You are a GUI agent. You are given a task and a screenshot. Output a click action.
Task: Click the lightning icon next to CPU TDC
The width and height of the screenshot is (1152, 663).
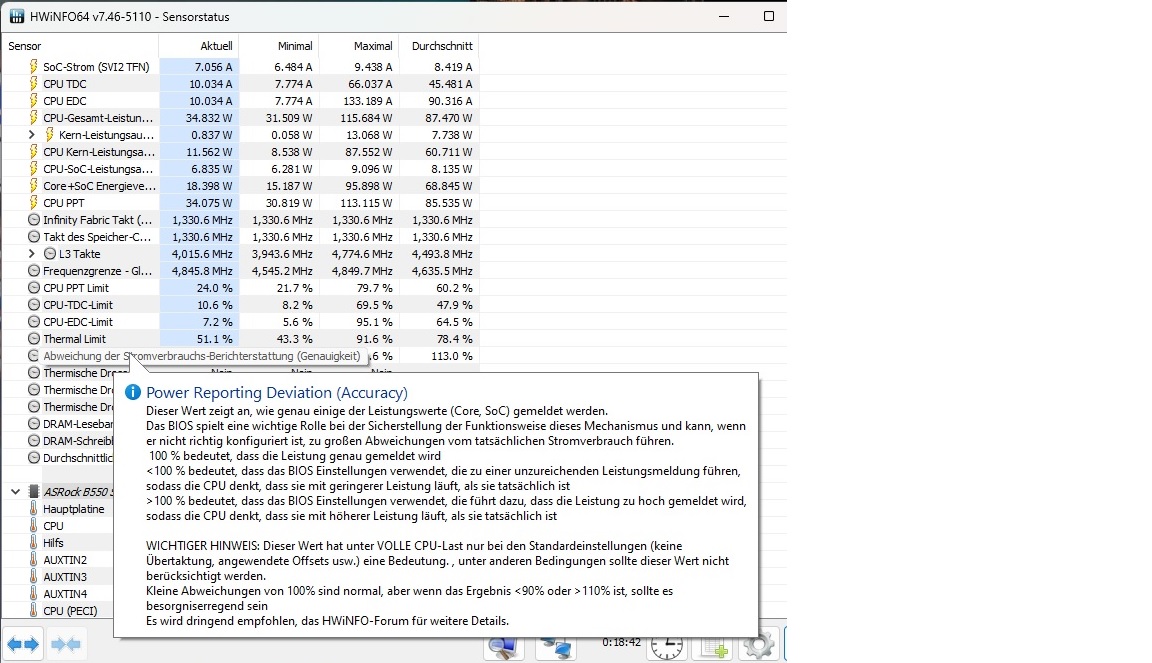pos(34,83)
